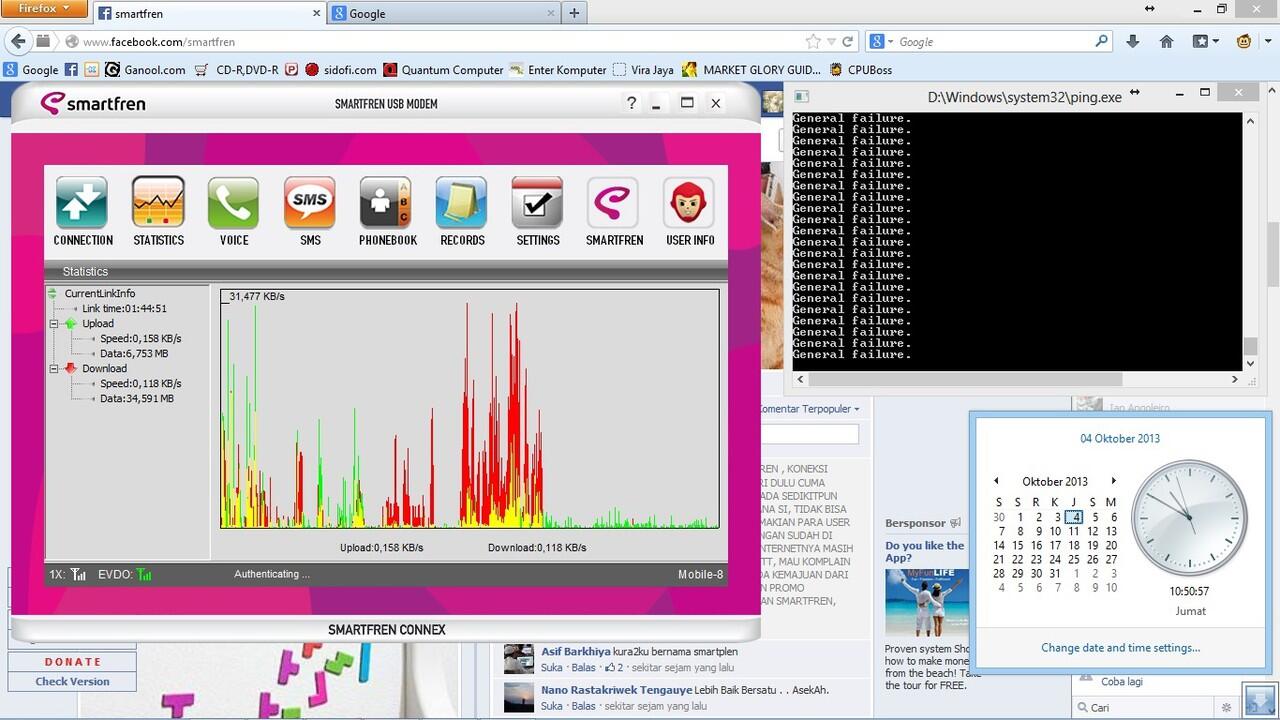The width and height of the screenshot is (1280, 720).
Task: Open the Vira Jaya bookmark
Action: pos(643,70)
